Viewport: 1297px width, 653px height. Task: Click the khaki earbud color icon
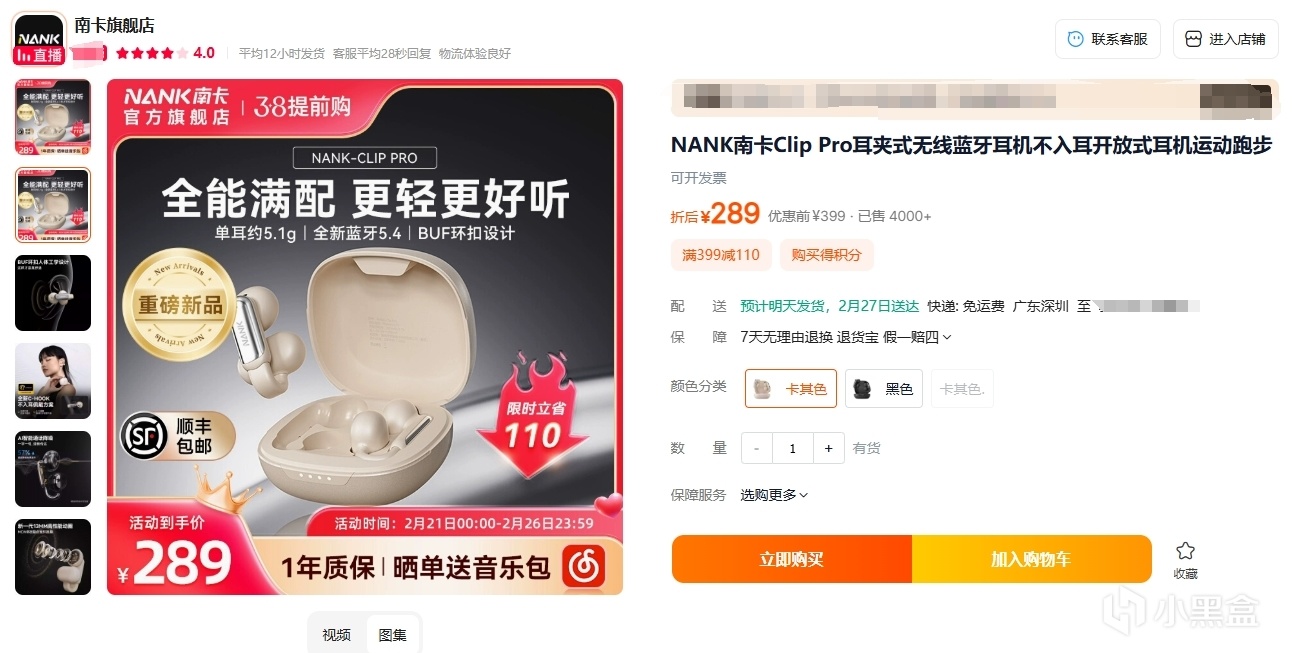(762, 388)
